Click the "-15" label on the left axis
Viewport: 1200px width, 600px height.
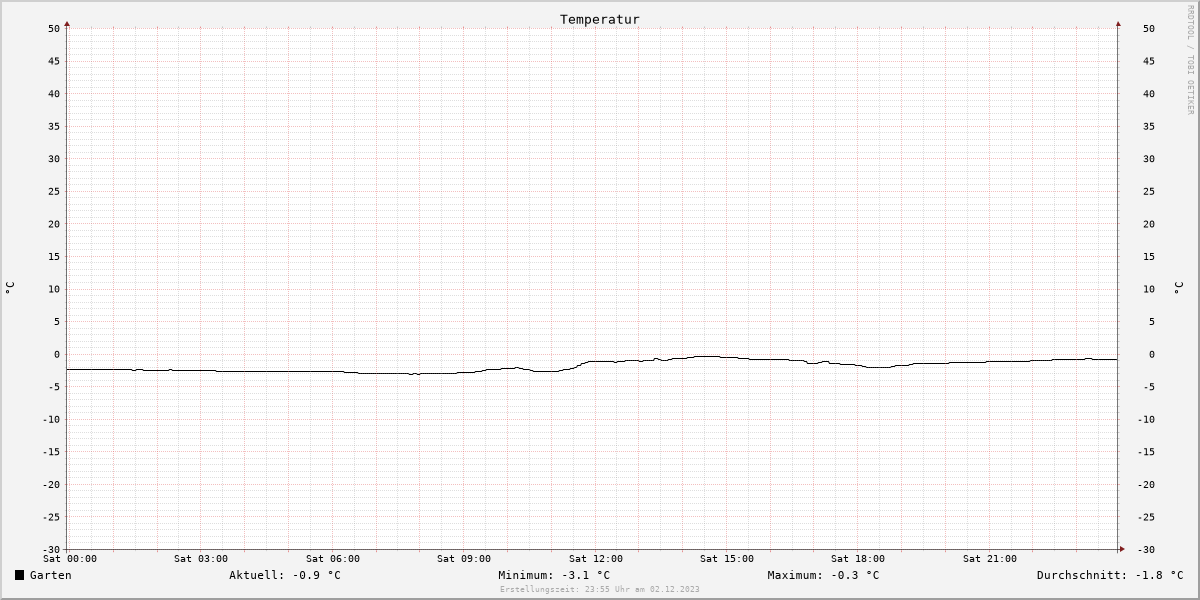click(x=51, y=452)
